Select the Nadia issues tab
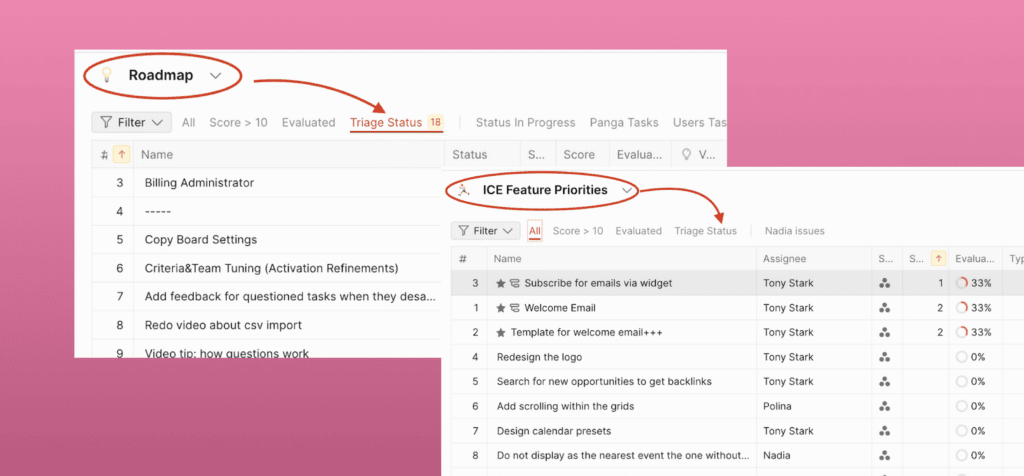Screen dimensions: 1024x476 pyautogui.click(x=794, y=231)
